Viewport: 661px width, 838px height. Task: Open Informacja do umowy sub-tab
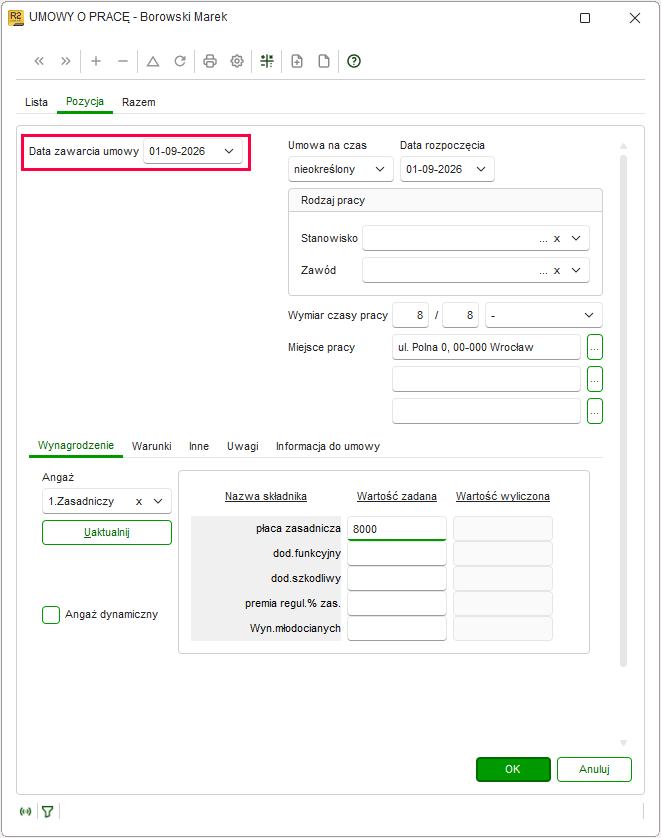coord(328,446)
